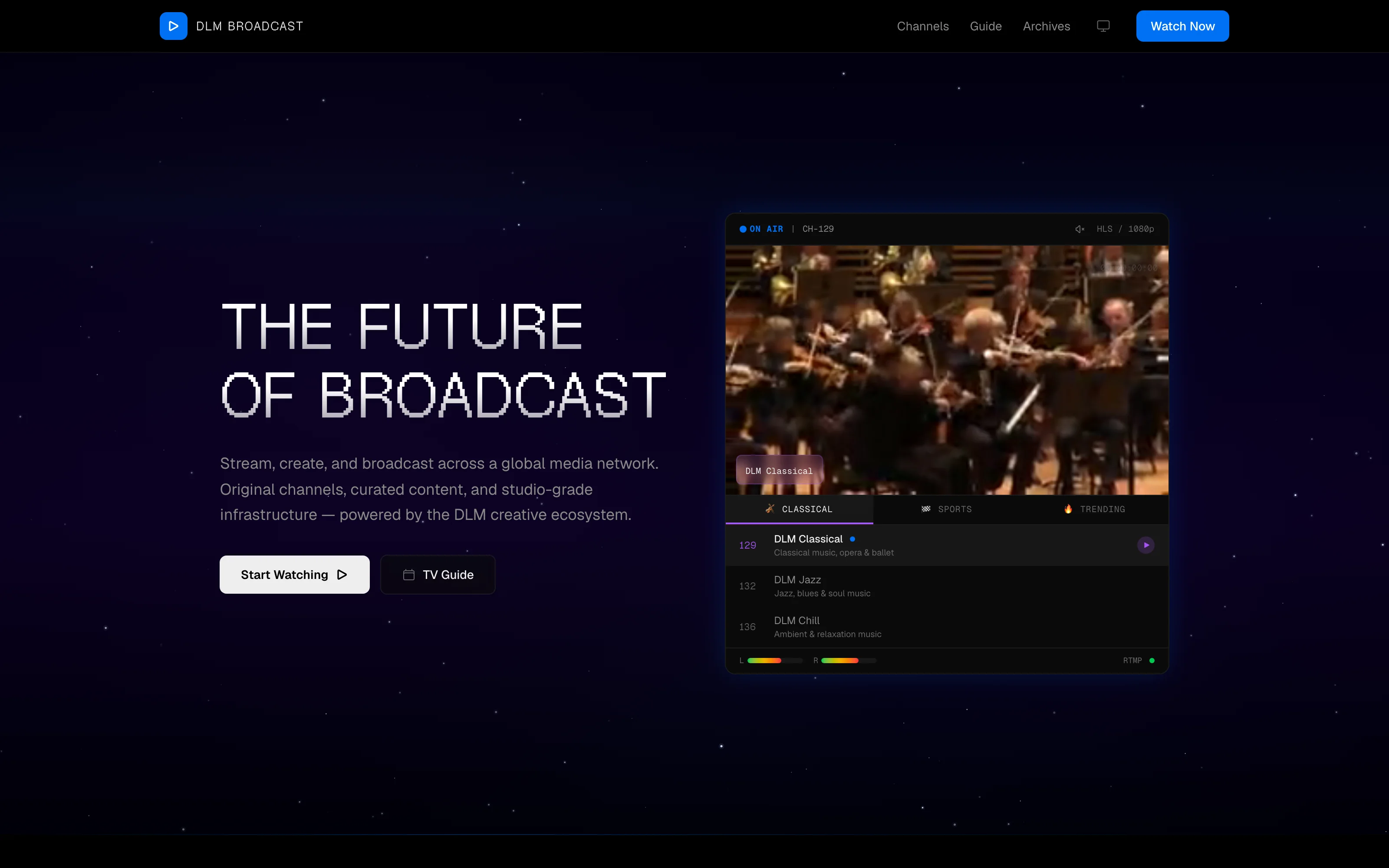Click the DLM Broadcast play logo icon
Image resolution: width=1389 pixels, height=868 pixels.
pyautogui.click(x=173, y=26)
